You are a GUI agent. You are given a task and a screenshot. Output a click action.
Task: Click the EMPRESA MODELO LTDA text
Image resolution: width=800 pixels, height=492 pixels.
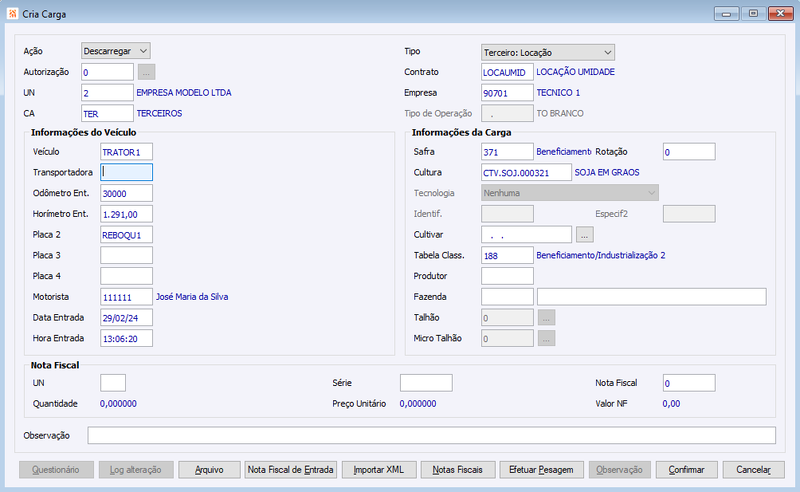[184, 92]
